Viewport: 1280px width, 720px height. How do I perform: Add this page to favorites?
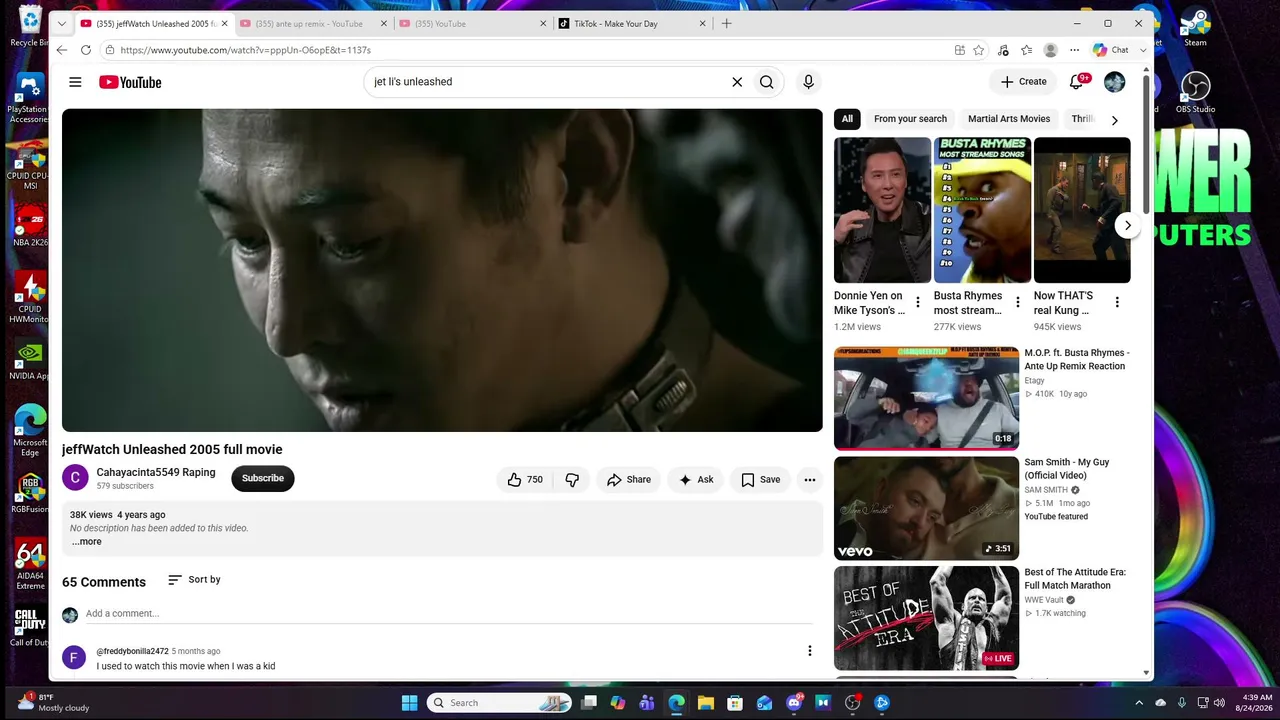[x=979, y=50]
